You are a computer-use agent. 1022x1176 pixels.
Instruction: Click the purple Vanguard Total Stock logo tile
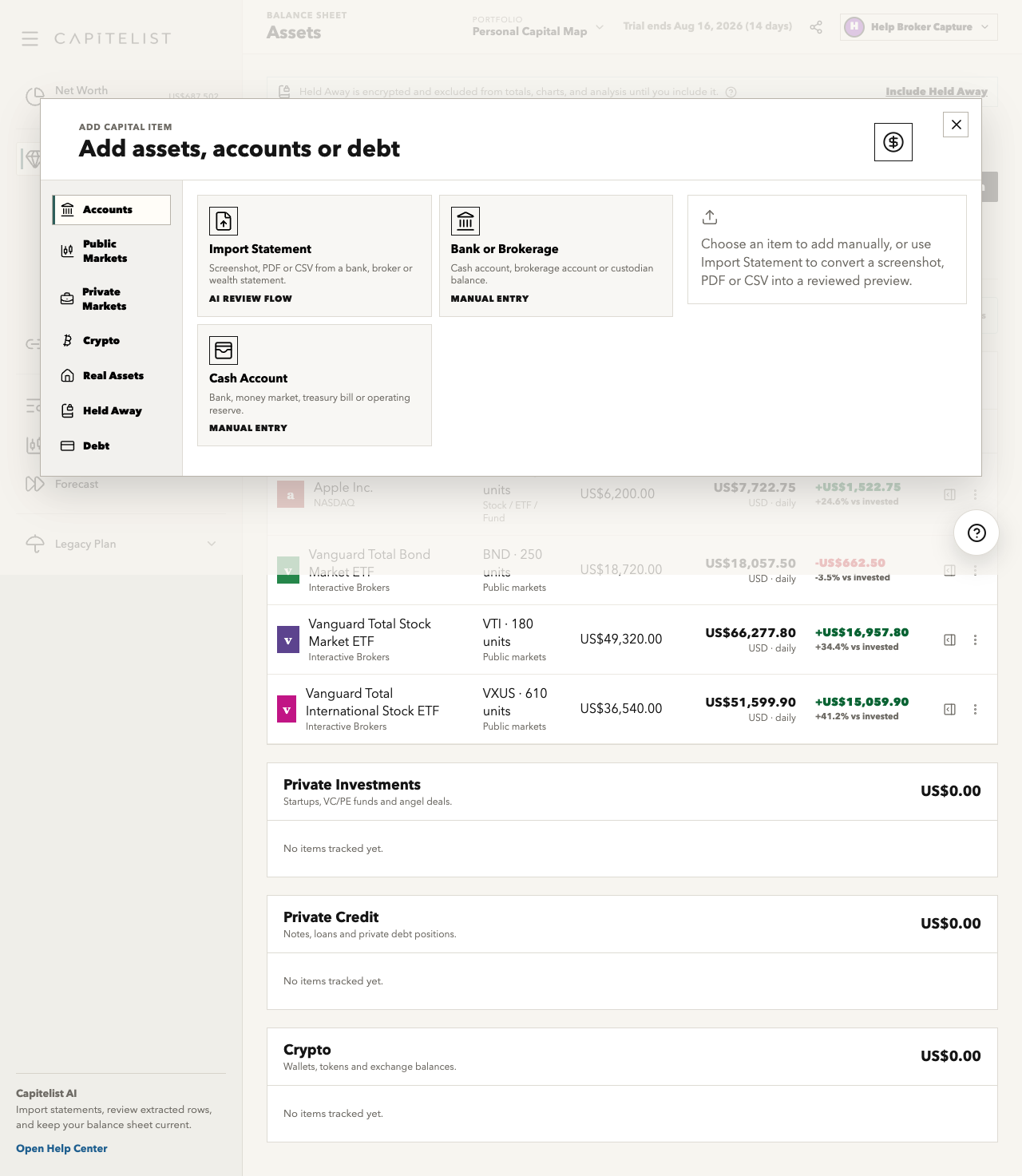coord(288,640)
